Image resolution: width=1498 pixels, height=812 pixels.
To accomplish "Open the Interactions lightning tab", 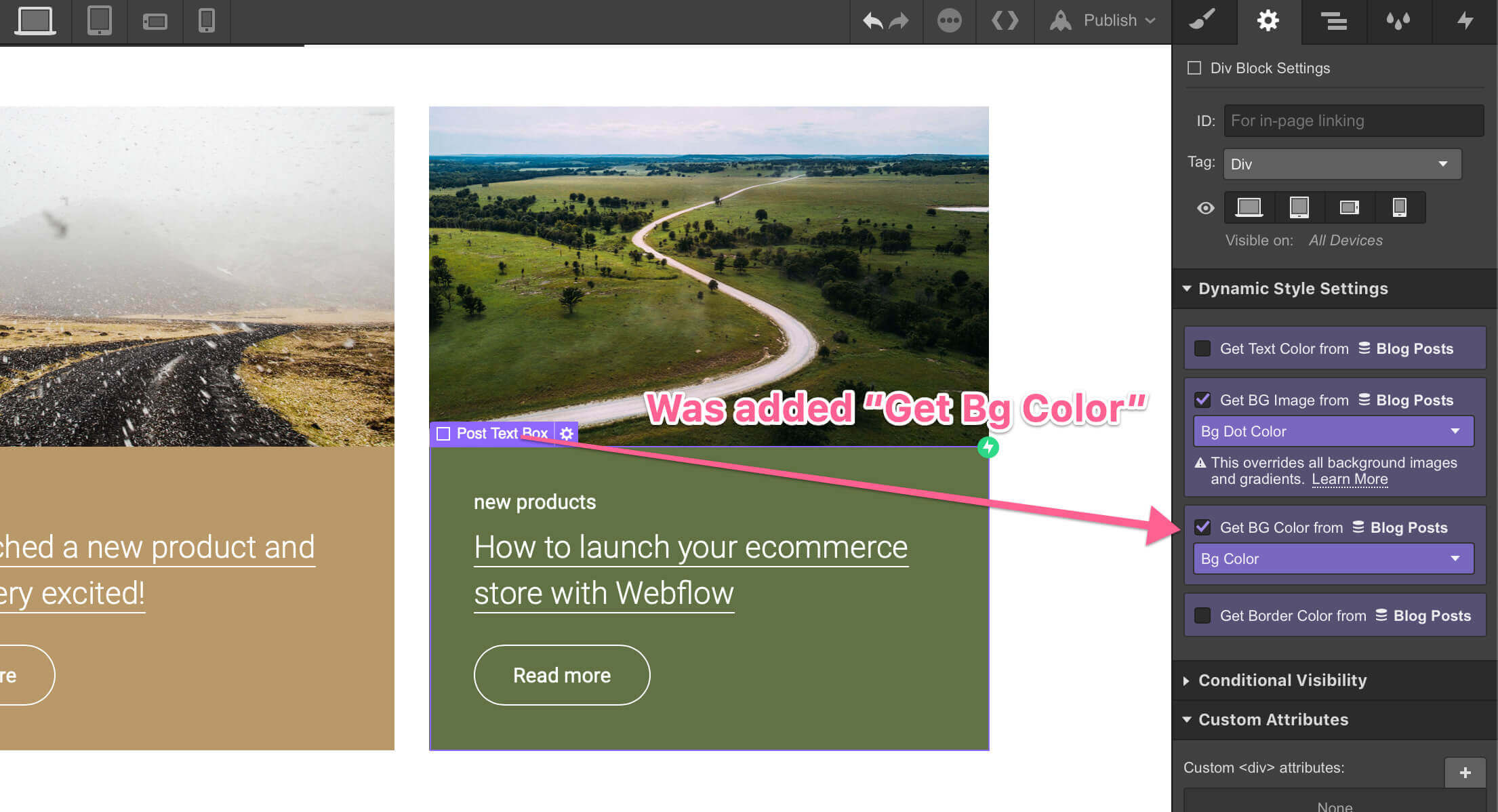I will click(x=1465, y=21).
